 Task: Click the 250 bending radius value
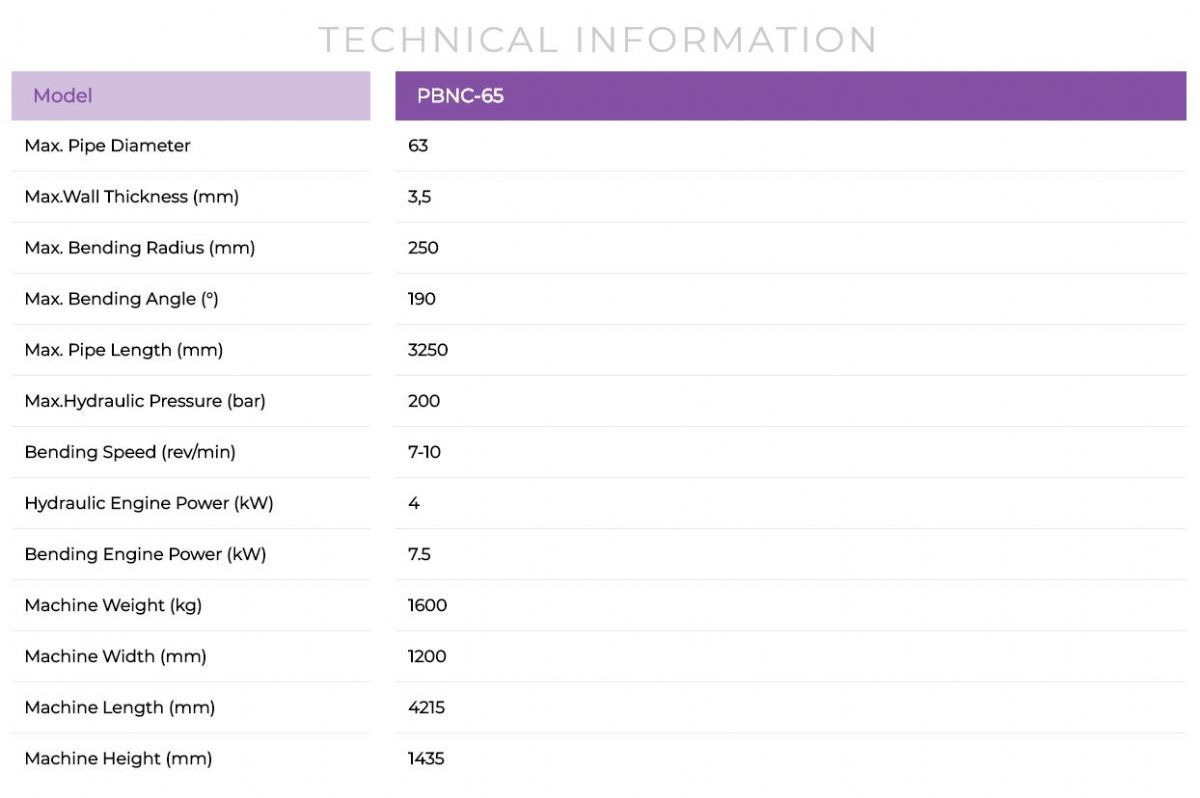point(423,248)
